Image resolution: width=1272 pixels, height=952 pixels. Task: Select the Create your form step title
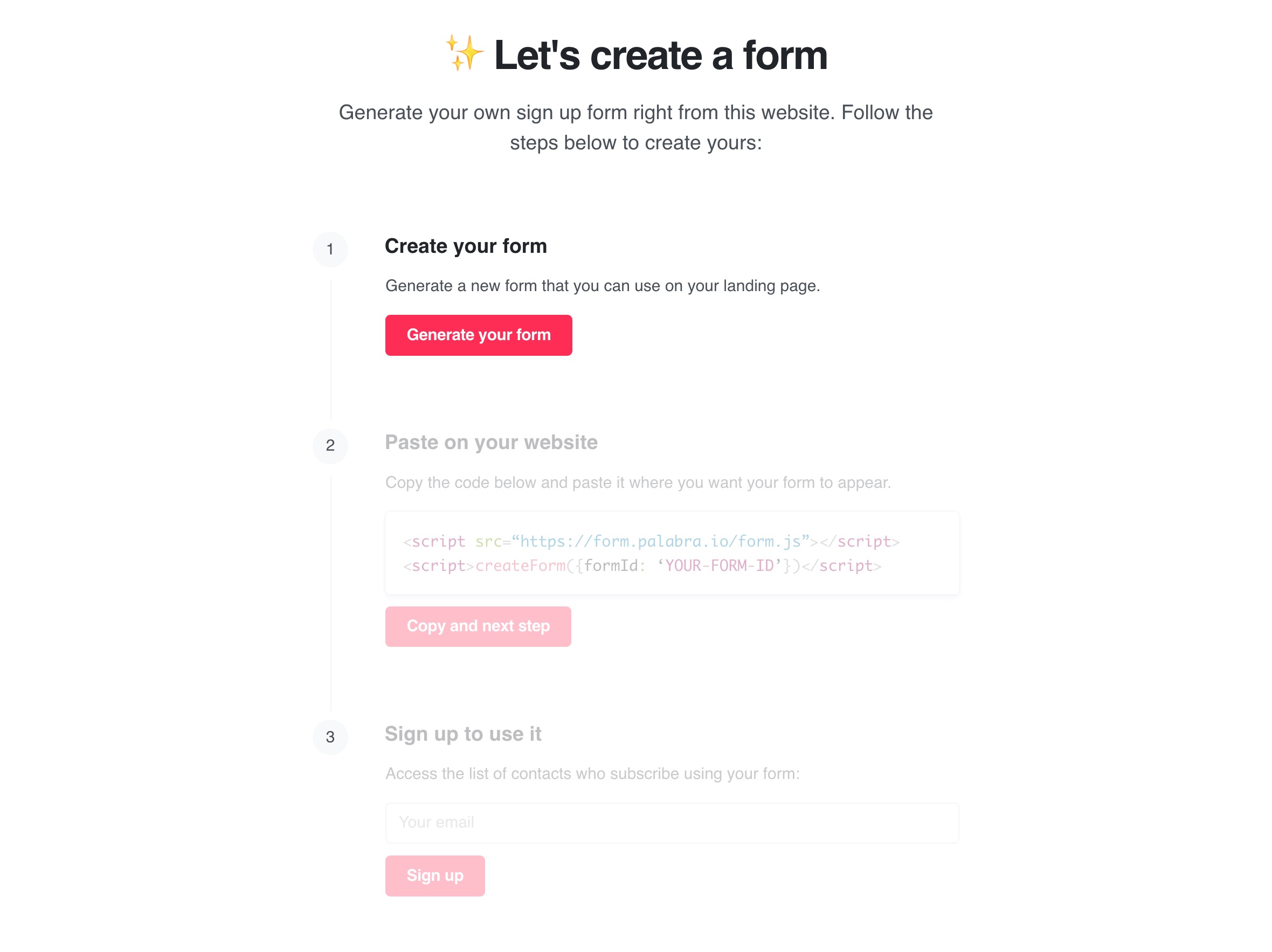[466, 246]
